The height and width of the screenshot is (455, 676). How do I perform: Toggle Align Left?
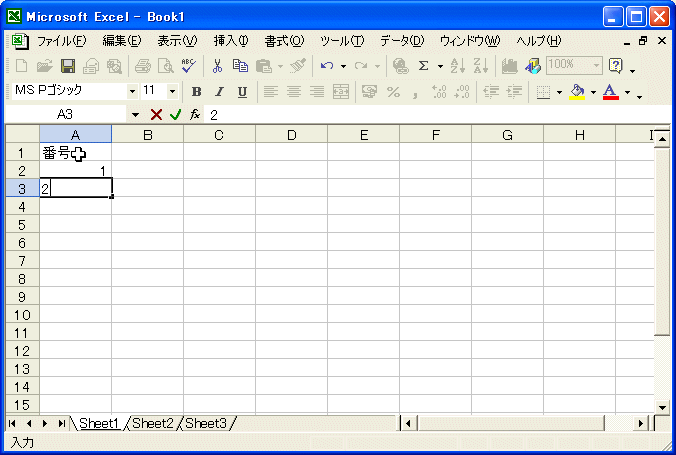point(271,91)
